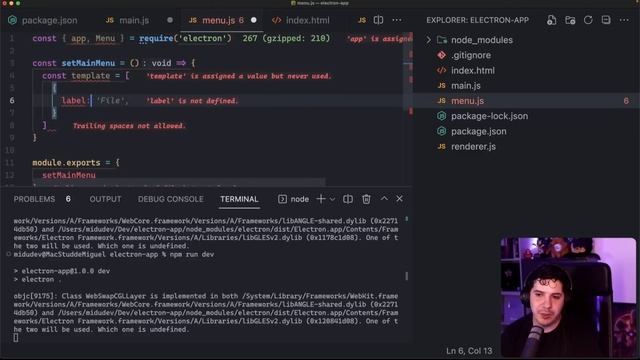Create a new file in Explorer
The width and height of the screenshot is (640, 360).
click(551, 20)
